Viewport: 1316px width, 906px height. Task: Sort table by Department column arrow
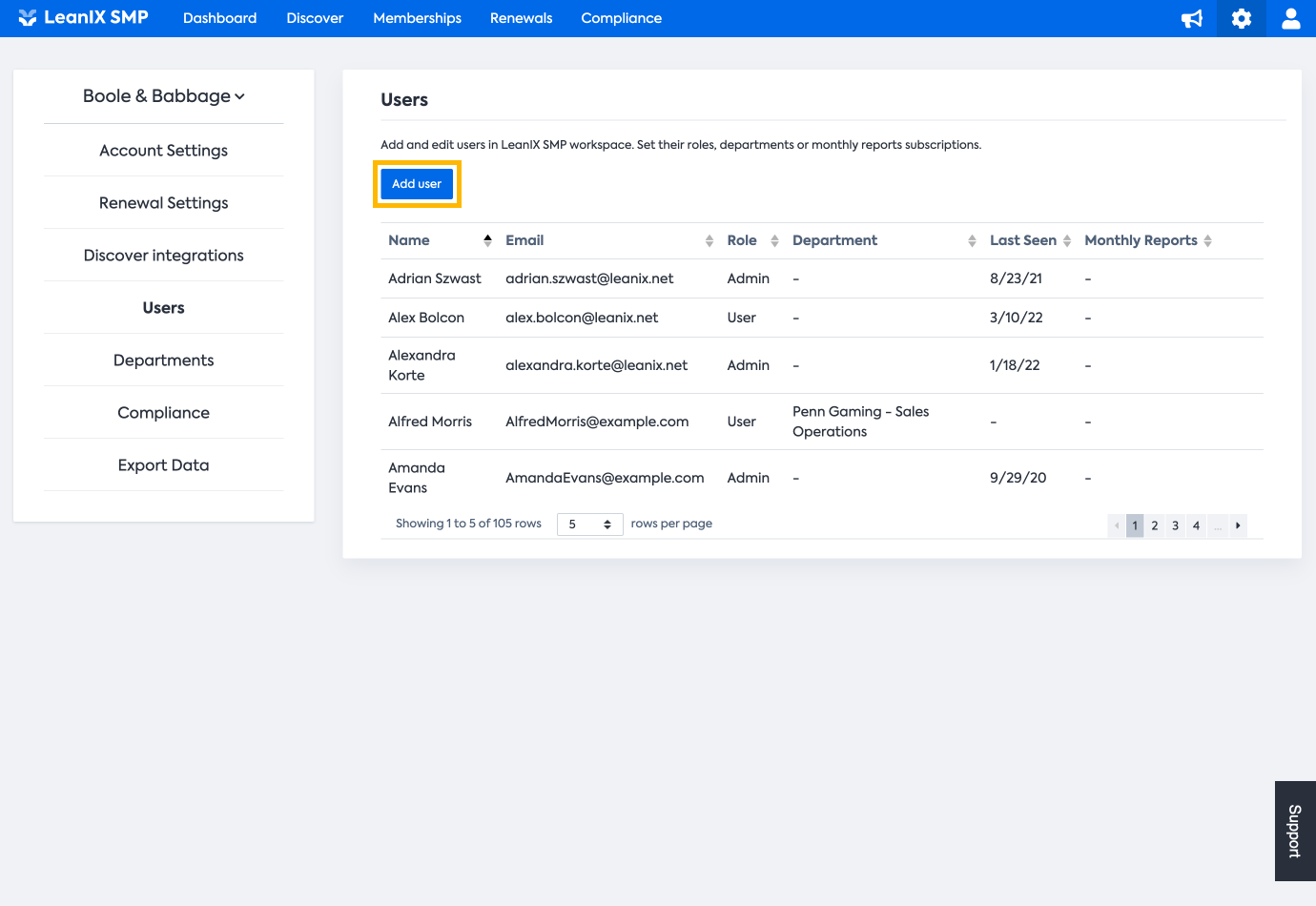[972, 240]
